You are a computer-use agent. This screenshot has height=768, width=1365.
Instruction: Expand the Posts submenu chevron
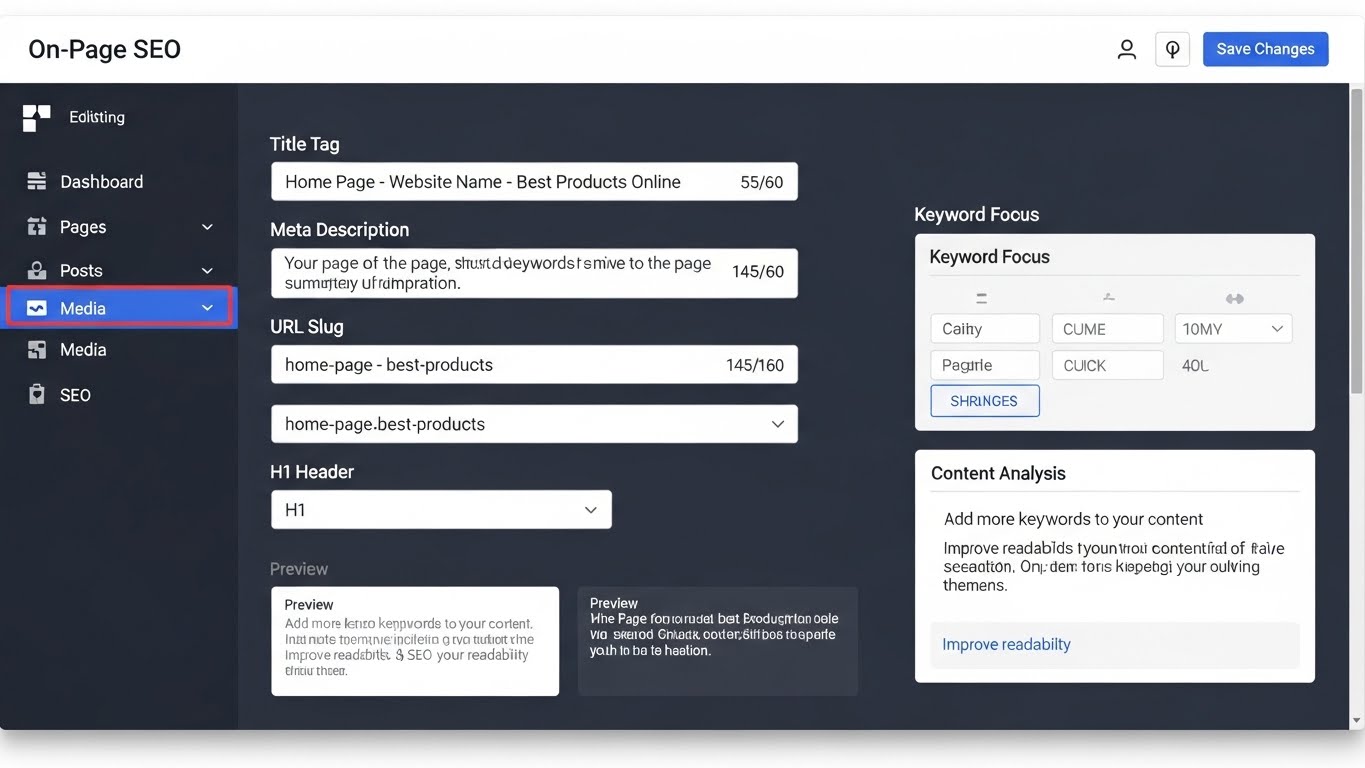point(207,270)
